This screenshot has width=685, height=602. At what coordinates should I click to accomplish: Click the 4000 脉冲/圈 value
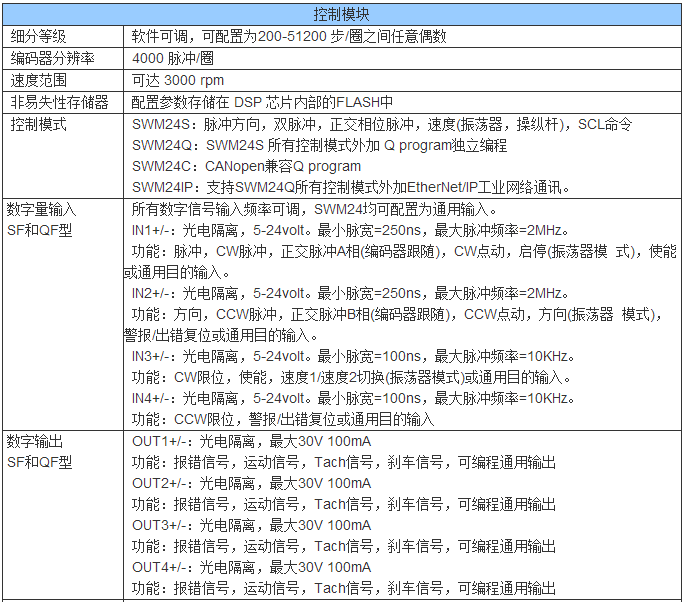pyautogui.click(x=173, y=58)
